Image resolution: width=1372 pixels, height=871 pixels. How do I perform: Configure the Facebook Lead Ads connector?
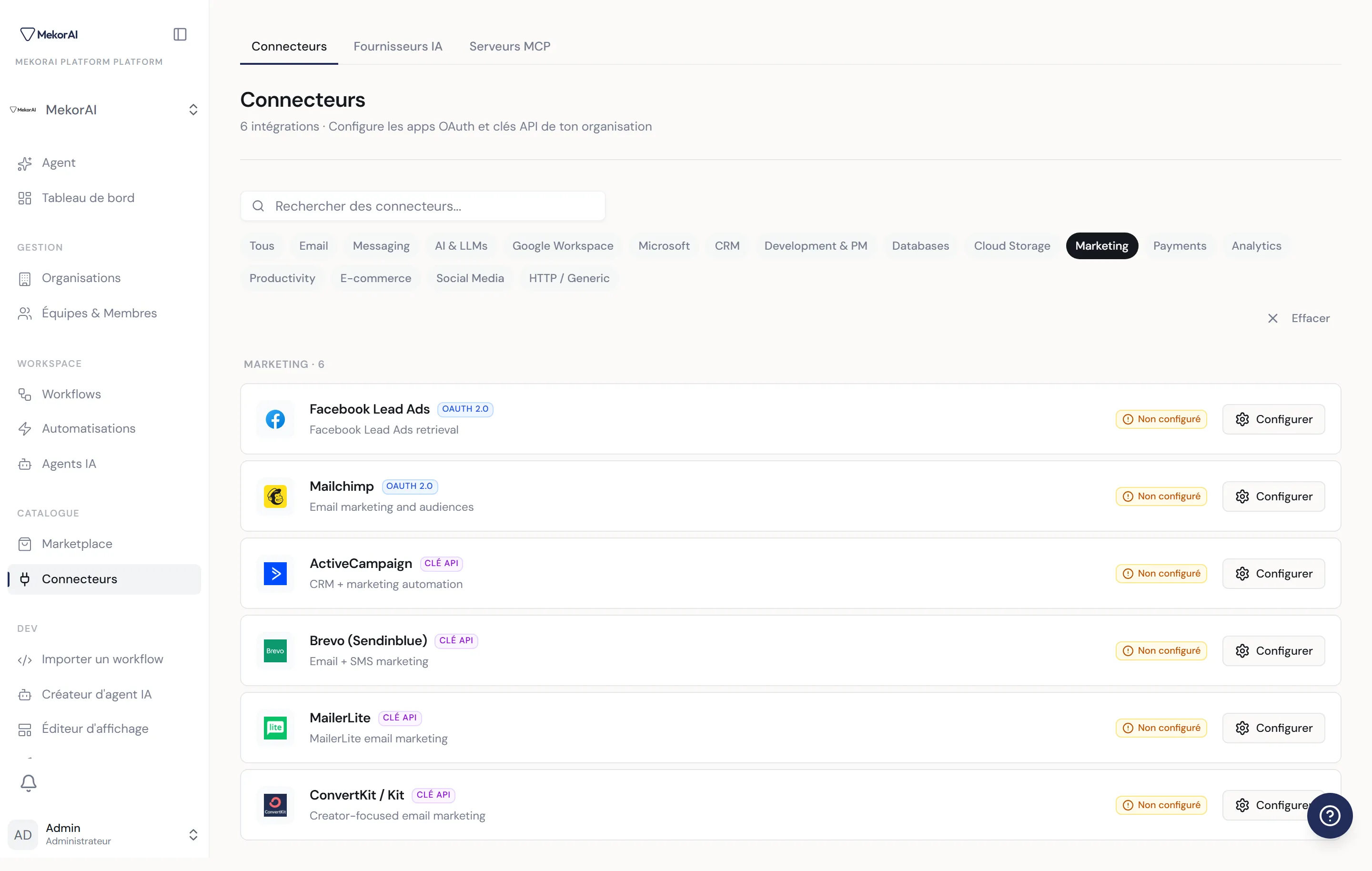1273,419
